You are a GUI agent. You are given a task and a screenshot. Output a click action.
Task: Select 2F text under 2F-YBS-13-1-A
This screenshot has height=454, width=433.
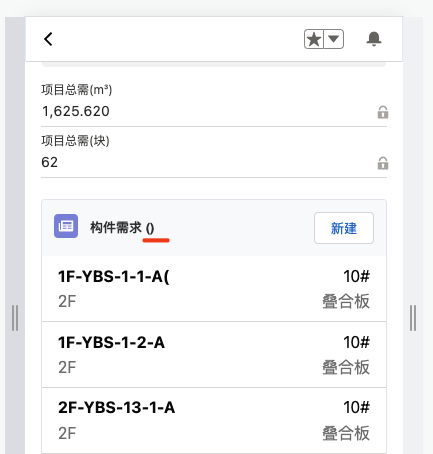pyautogui.click(x=67, y=433)
